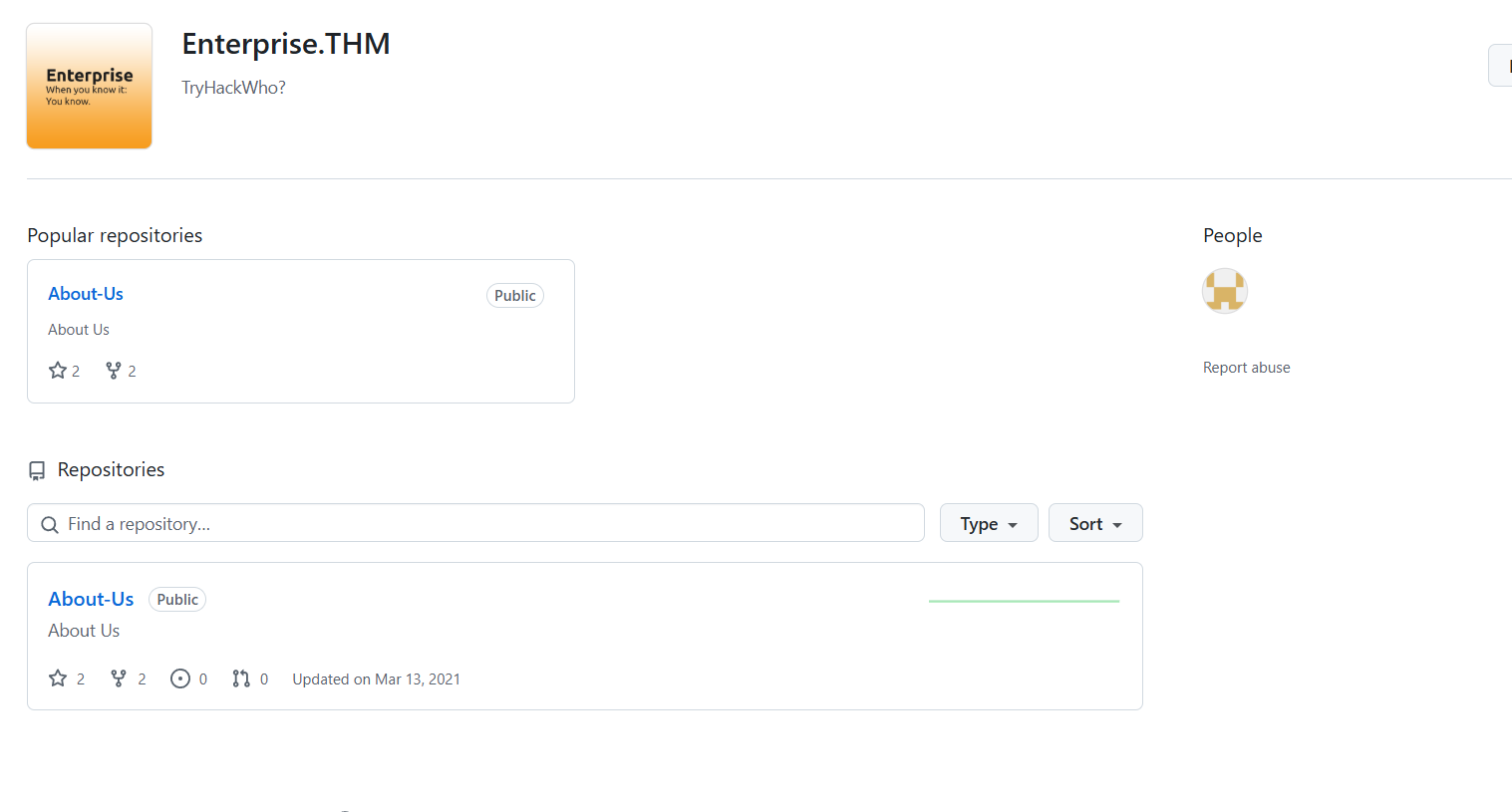Image resolution: width=1512 pixels, height=812 pixels.
Task: Open pull requests icon for About-Us repository
Action: (241, 678)
